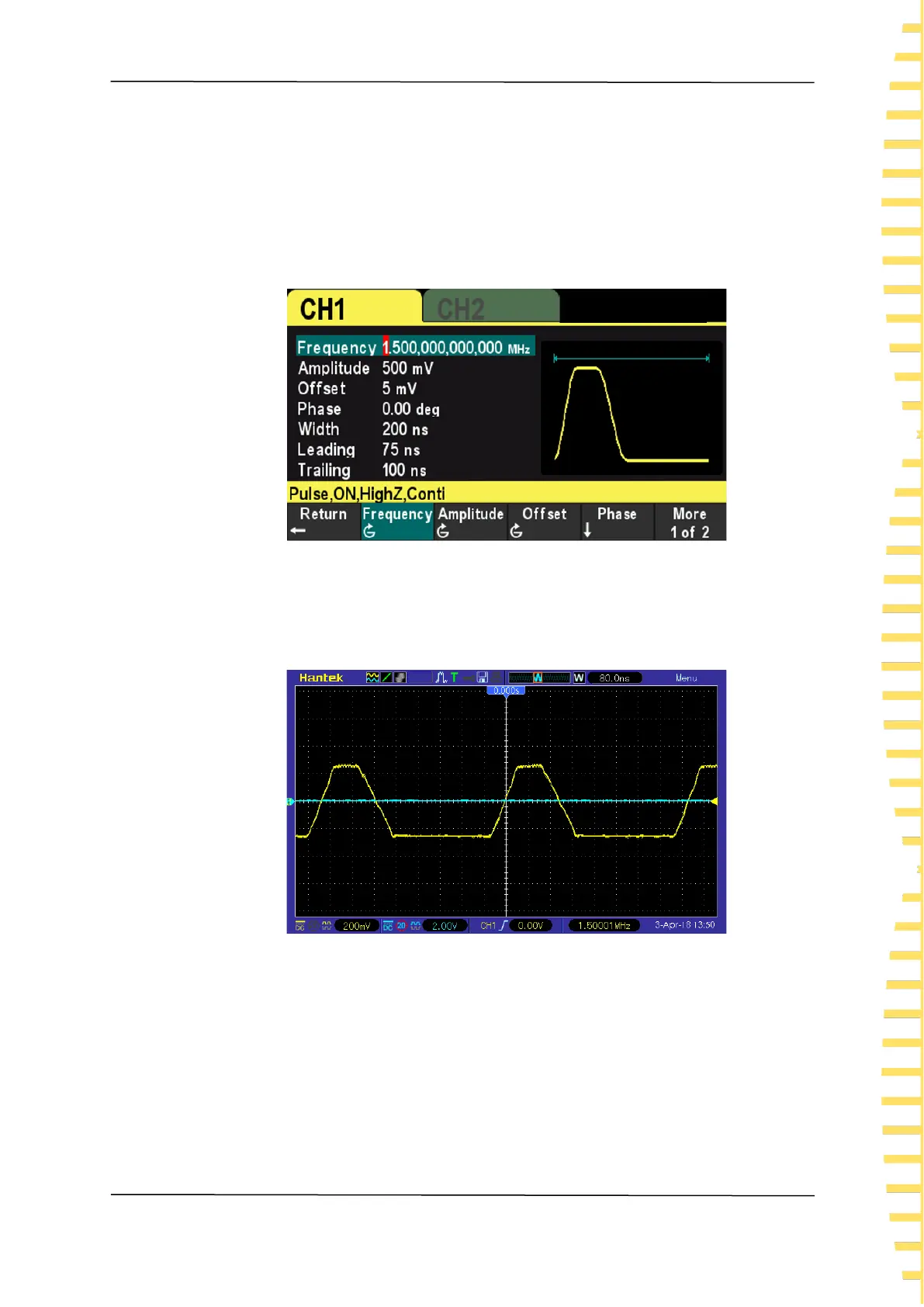Click the 0.00V trigger level readout

pyautogui.click(x=531, y=925)
